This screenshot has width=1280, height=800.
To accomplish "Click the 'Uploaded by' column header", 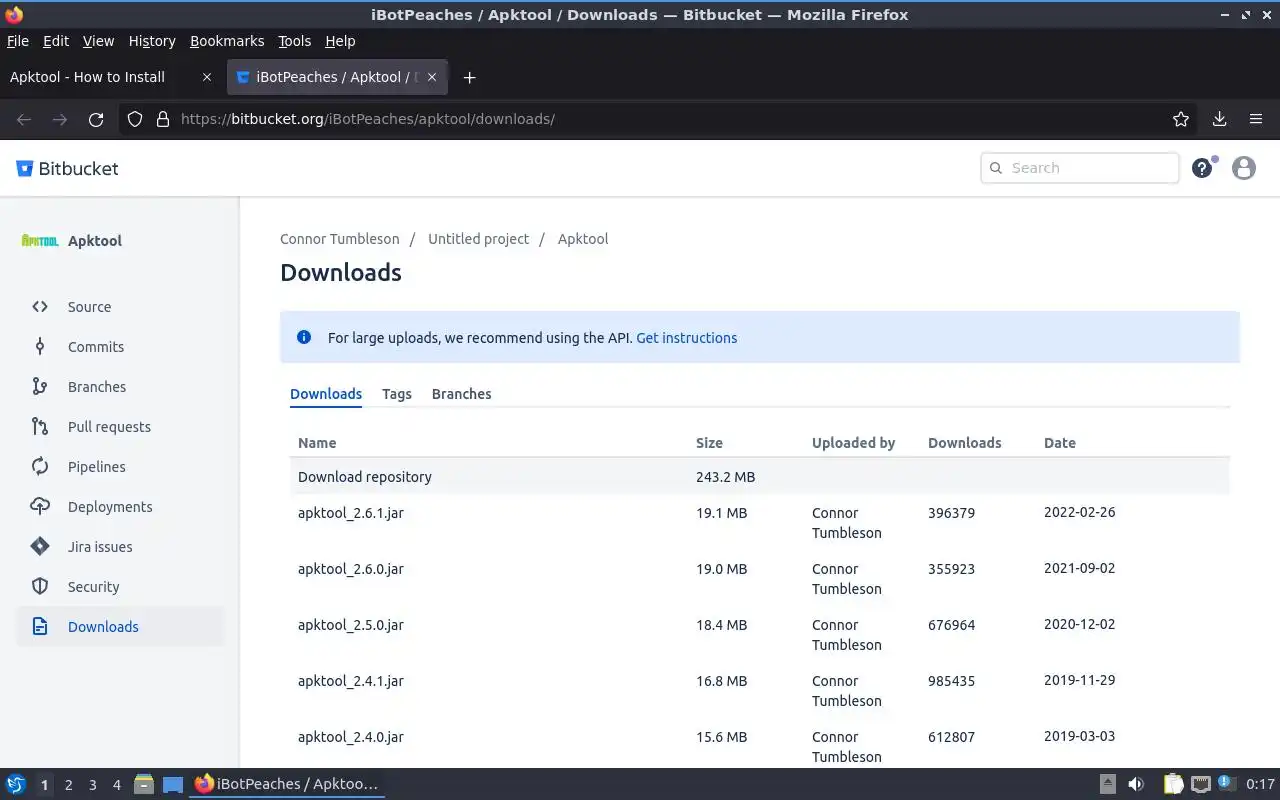I will point(853,443).
